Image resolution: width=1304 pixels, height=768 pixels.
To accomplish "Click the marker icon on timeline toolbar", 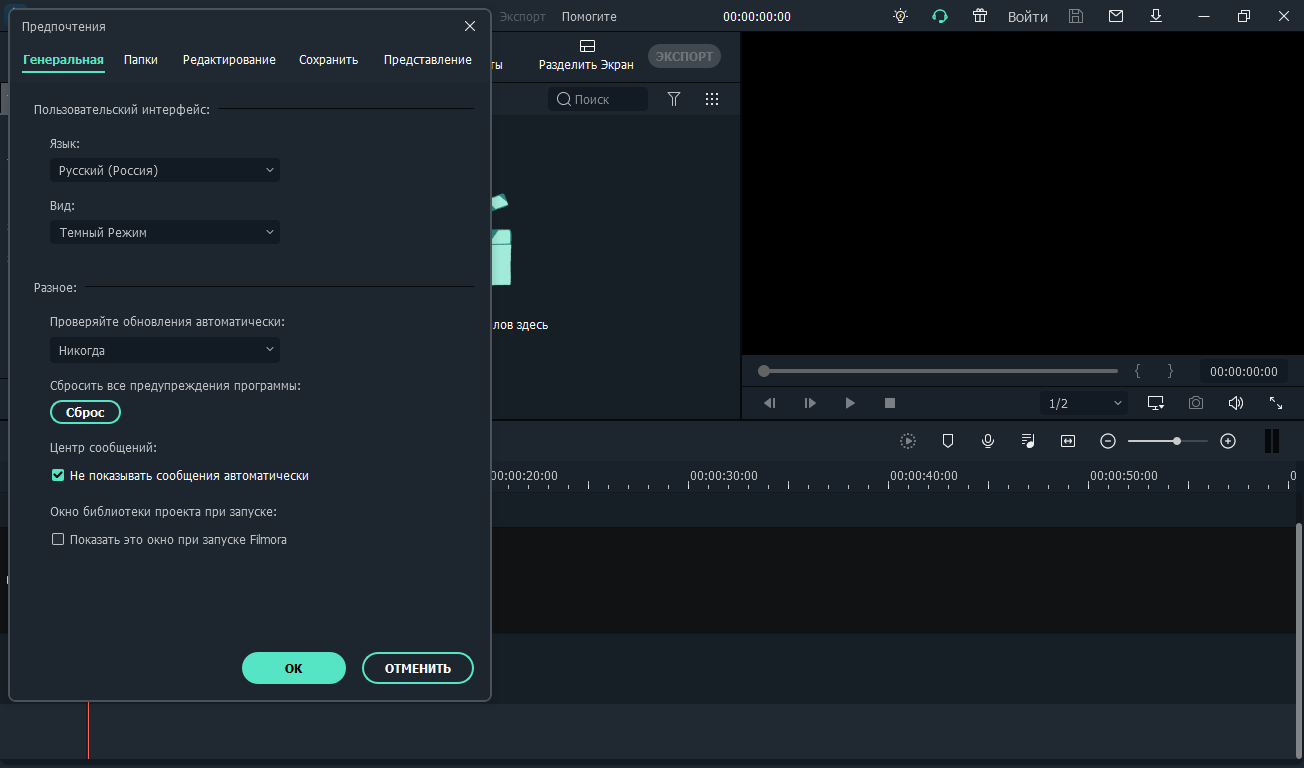I will 948,441.
